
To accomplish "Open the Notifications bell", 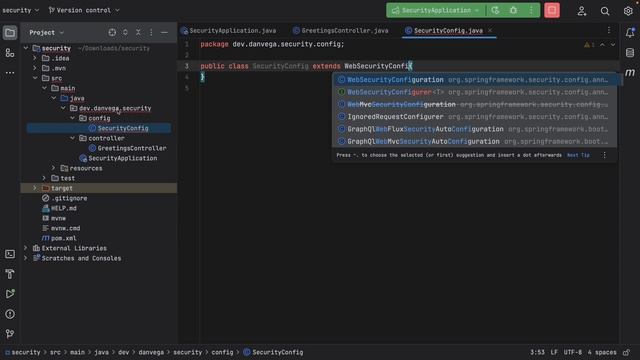I will coord(630,33).
